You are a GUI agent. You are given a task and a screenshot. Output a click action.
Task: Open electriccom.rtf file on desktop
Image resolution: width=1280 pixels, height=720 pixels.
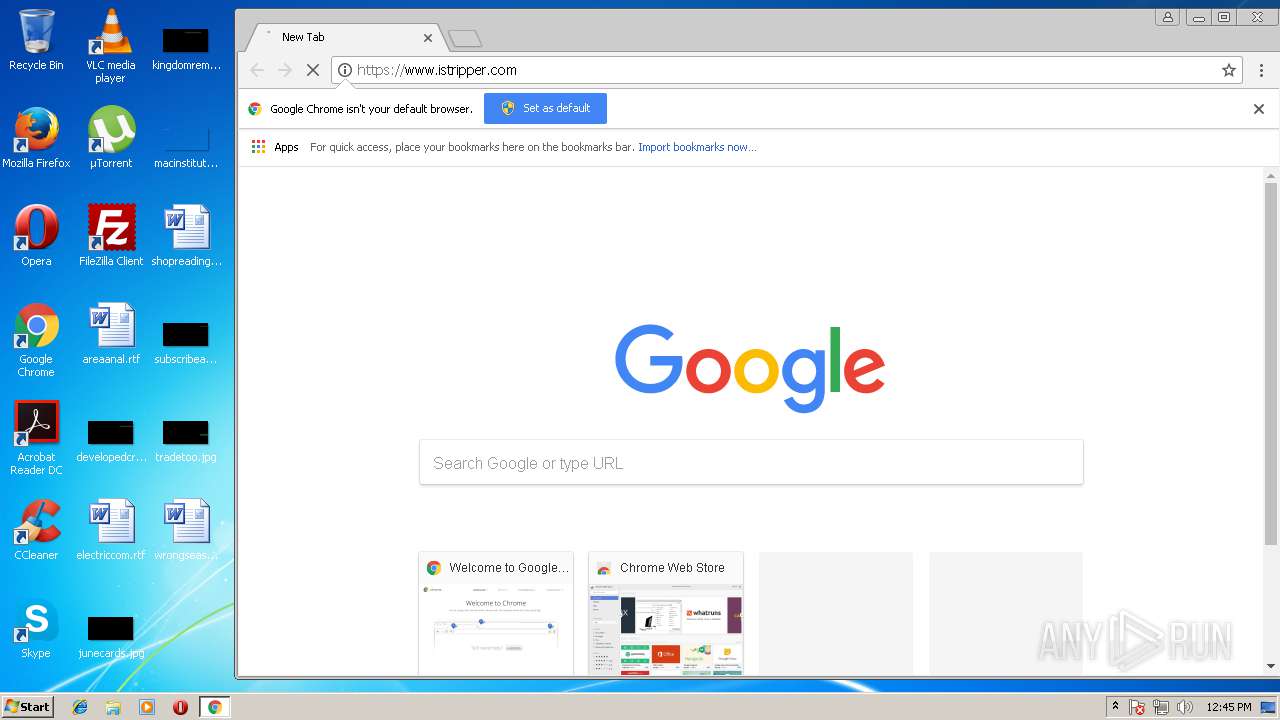110,530
